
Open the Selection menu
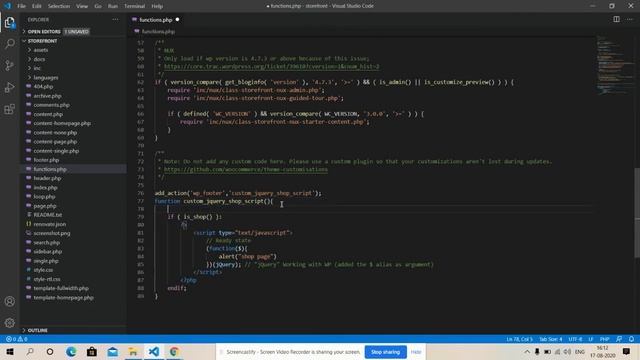(x=59, y=6)
